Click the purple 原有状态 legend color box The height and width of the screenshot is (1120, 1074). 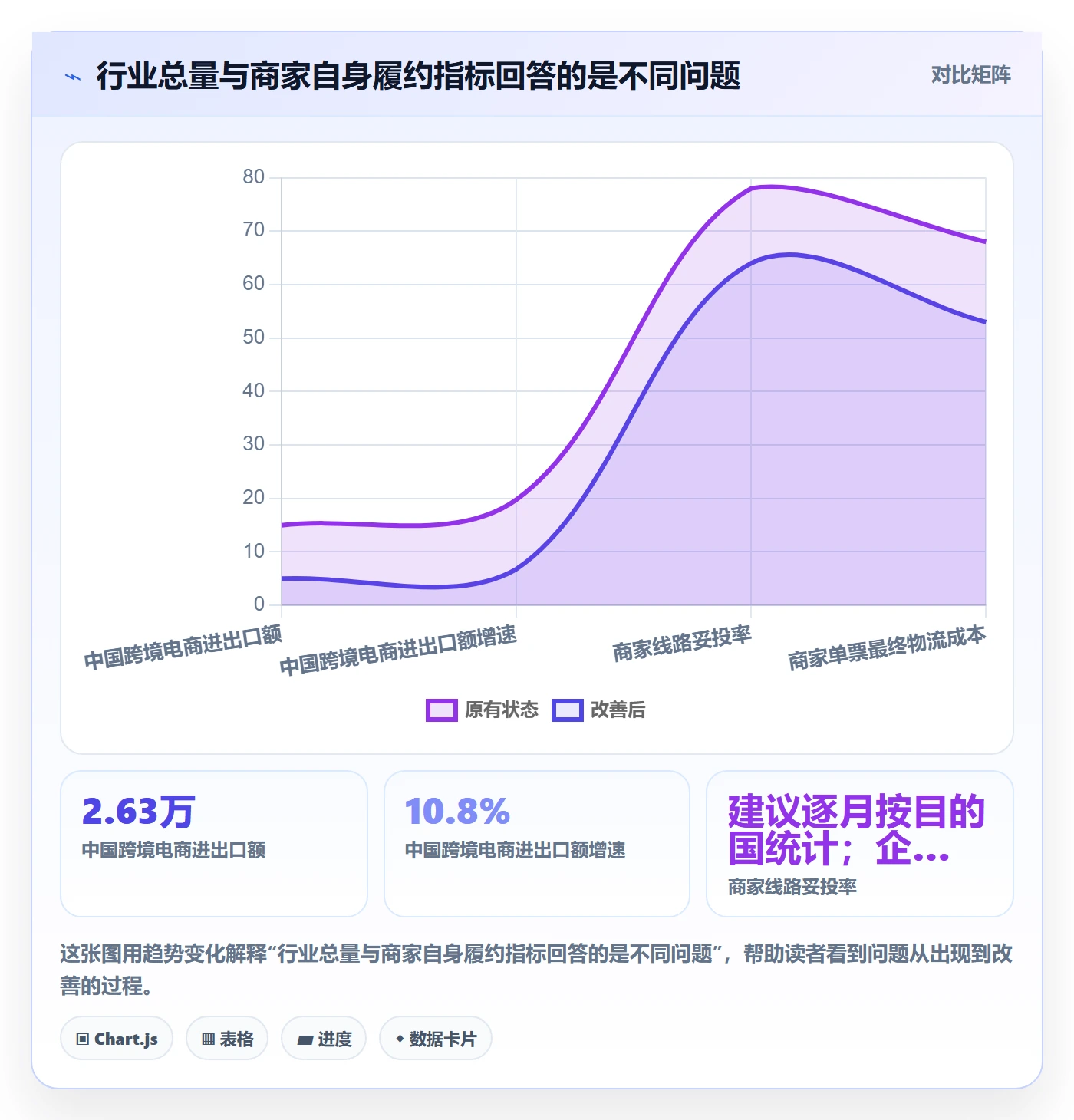click(442, 710)
